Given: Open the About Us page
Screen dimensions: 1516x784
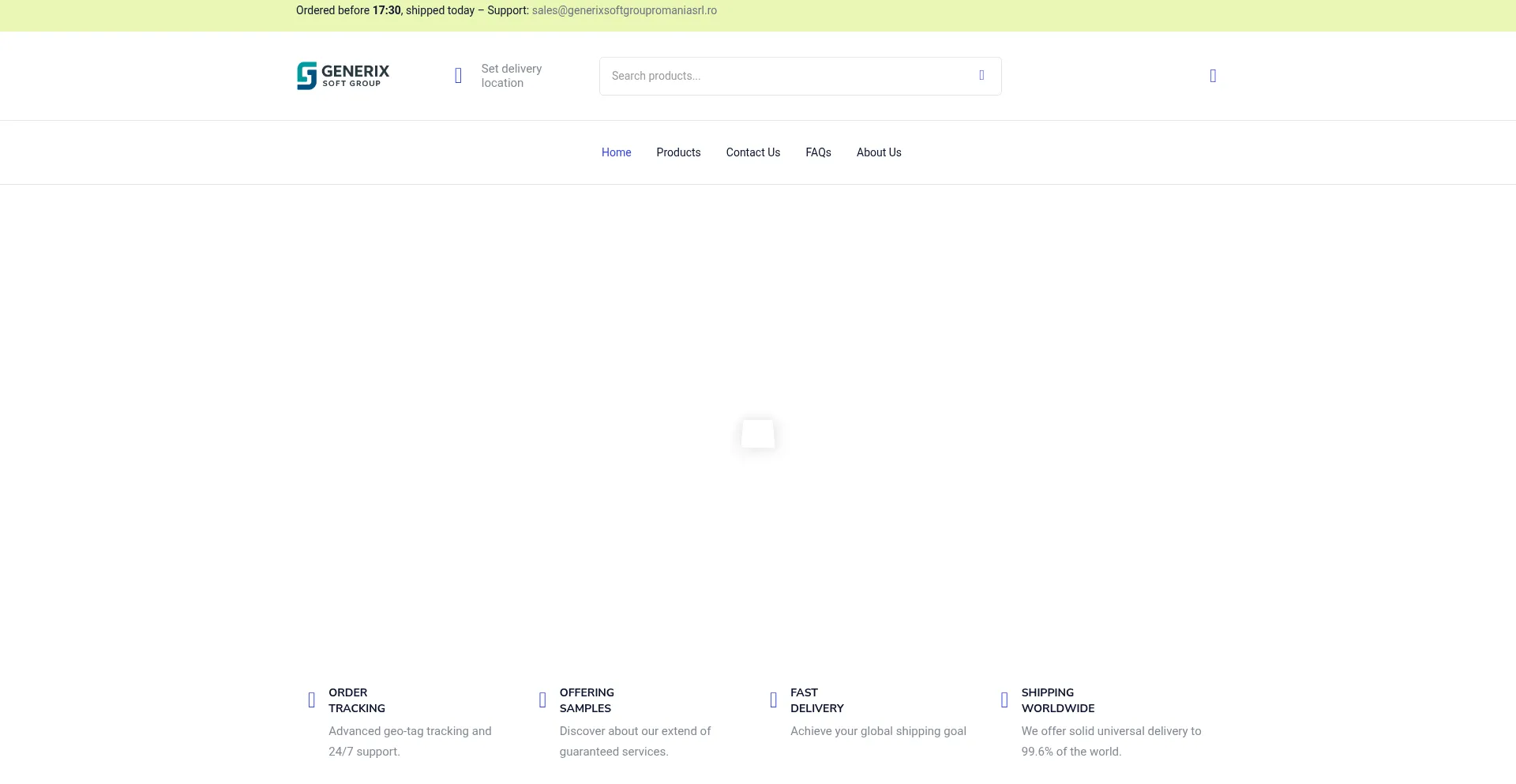Looking at the screenshot, I should point(879,152).
